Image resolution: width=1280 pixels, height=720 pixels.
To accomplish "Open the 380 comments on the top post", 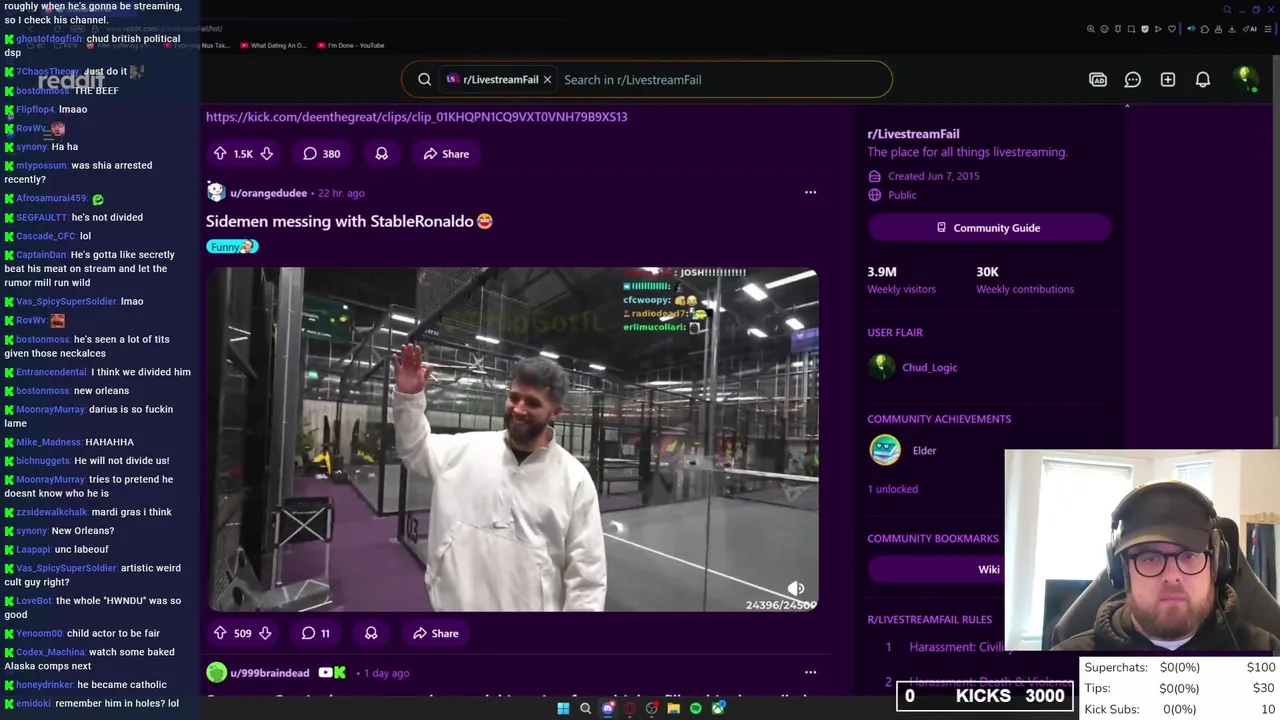I will [322, 154].
